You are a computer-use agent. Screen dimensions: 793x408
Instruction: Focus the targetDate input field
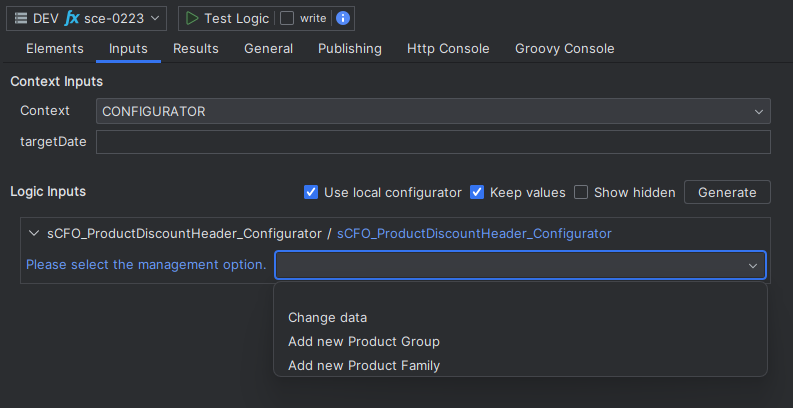tap(433, 142)
